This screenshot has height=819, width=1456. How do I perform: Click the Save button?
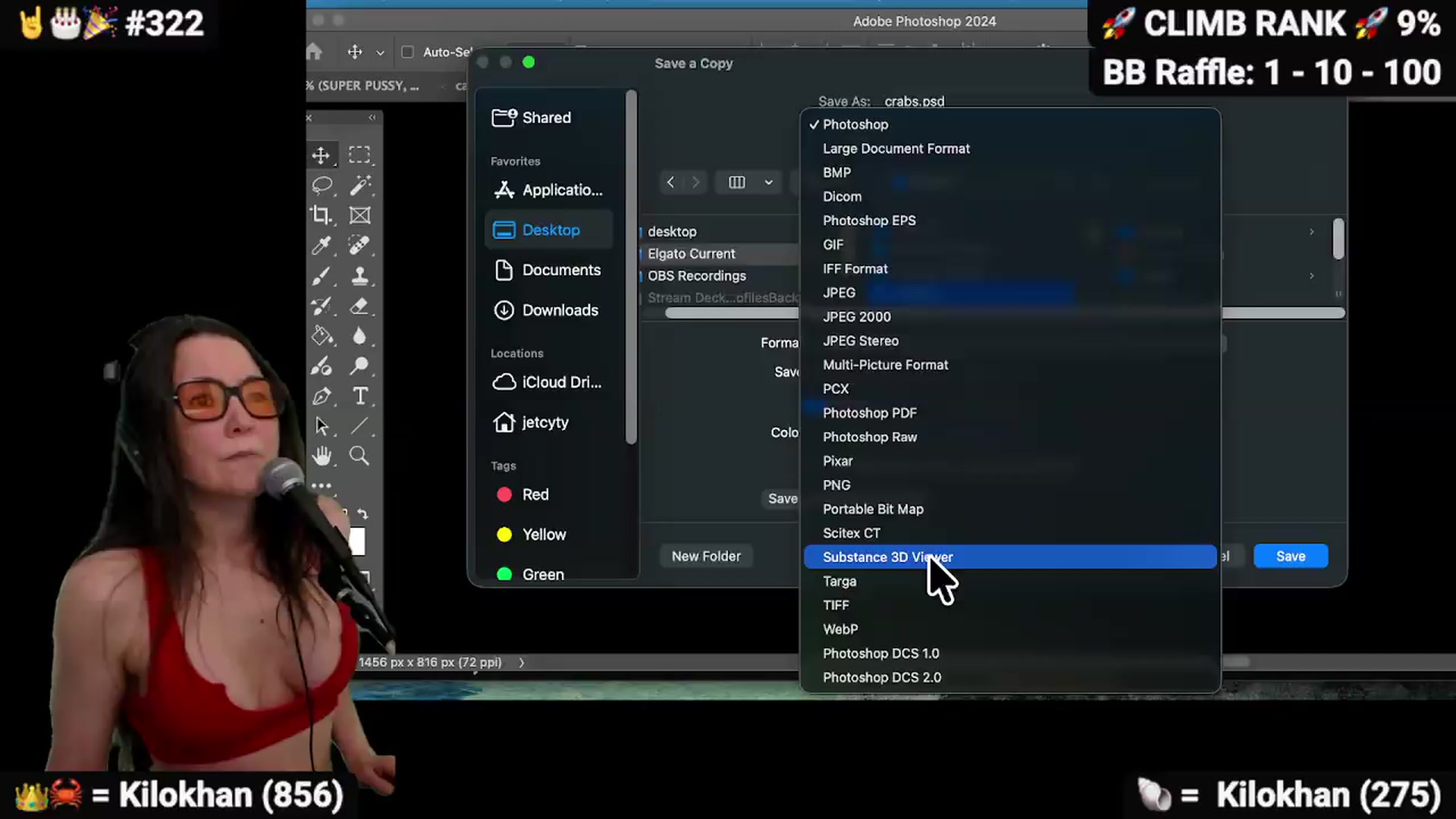[1291, 556]
